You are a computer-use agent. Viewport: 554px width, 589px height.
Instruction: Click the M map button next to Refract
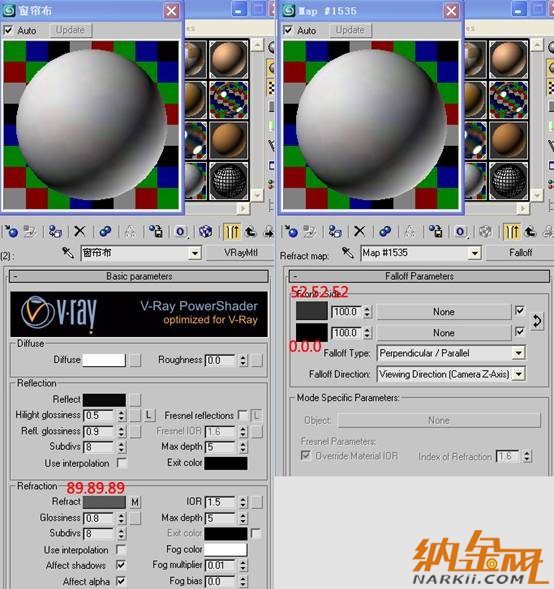(x=135, y=502)
